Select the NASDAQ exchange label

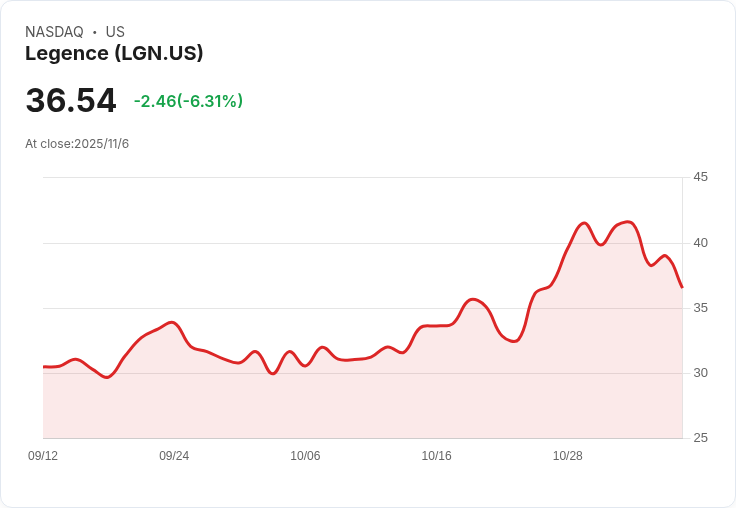54,32
